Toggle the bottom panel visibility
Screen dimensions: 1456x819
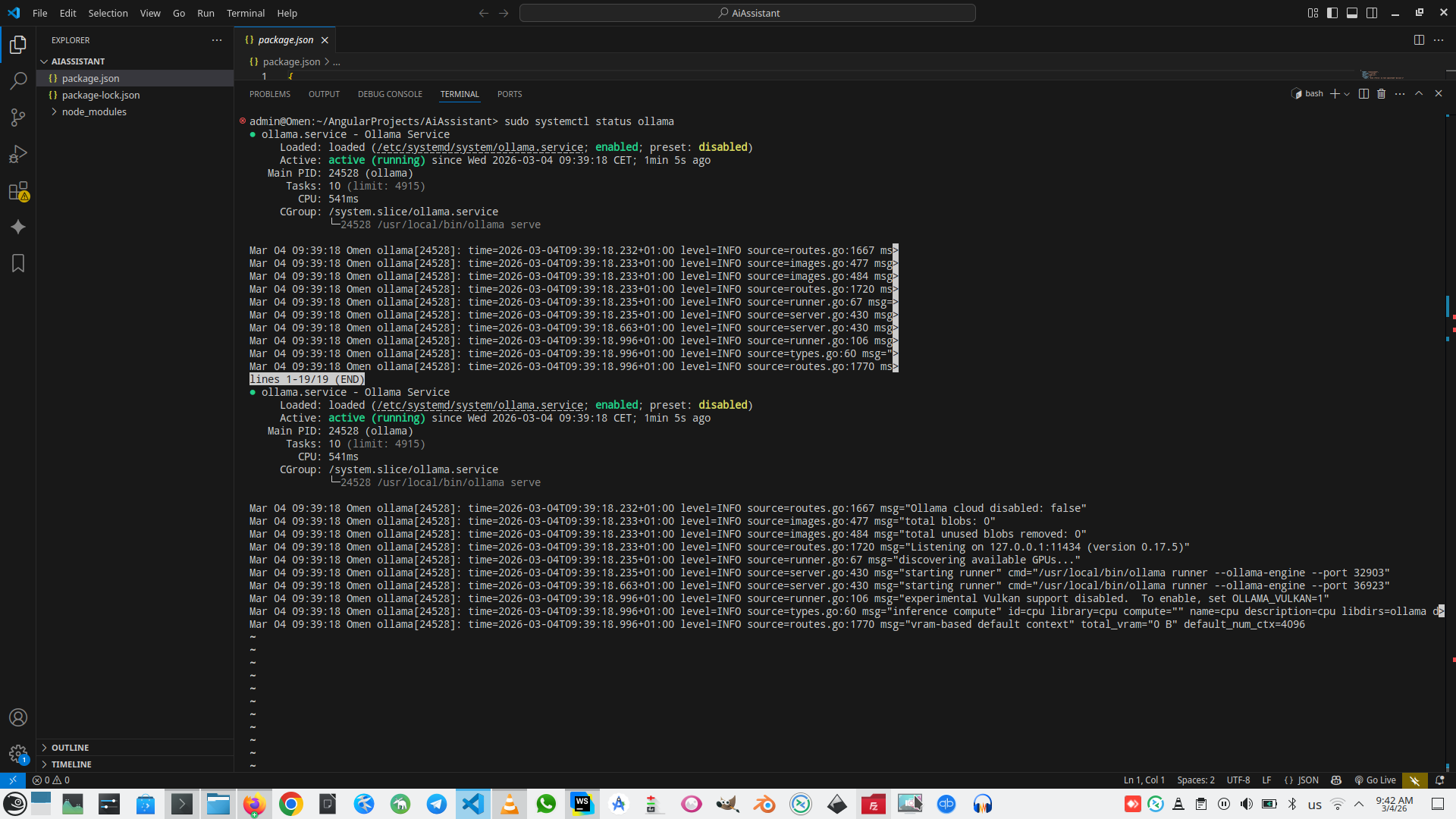[1352, 13]
